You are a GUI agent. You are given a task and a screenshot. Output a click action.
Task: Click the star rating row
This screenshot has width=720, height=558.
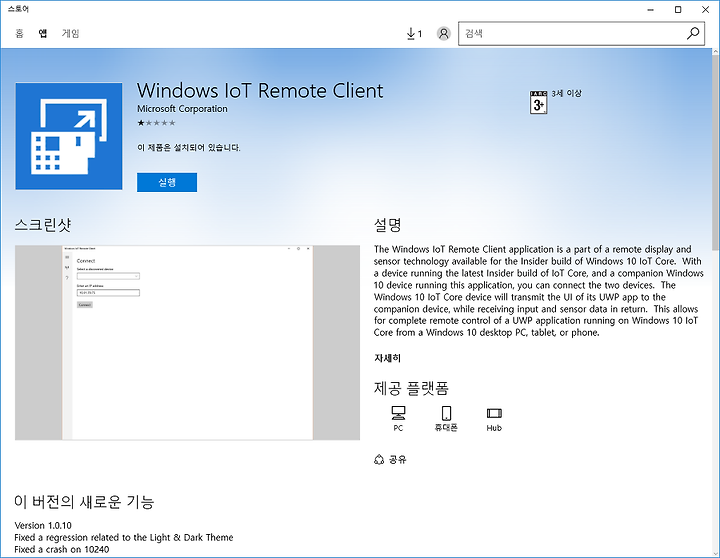click(157, 123)
